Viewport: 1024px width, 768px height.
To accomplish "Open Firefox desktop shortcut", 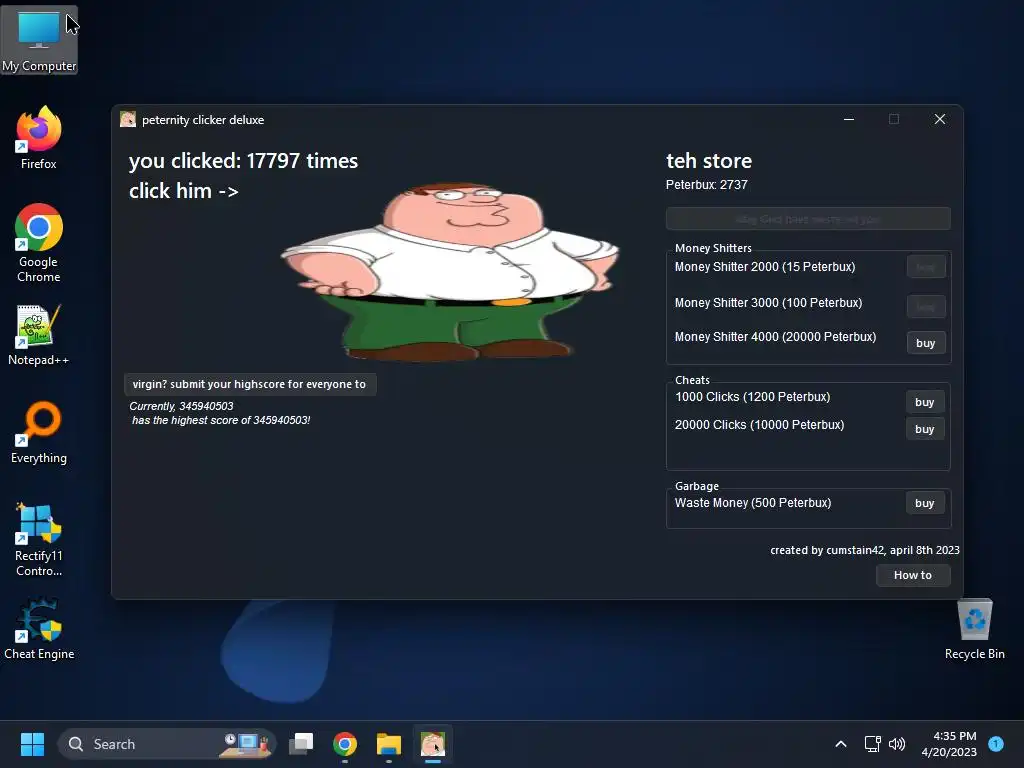I will pyautogui.click(x=39, y=138).
